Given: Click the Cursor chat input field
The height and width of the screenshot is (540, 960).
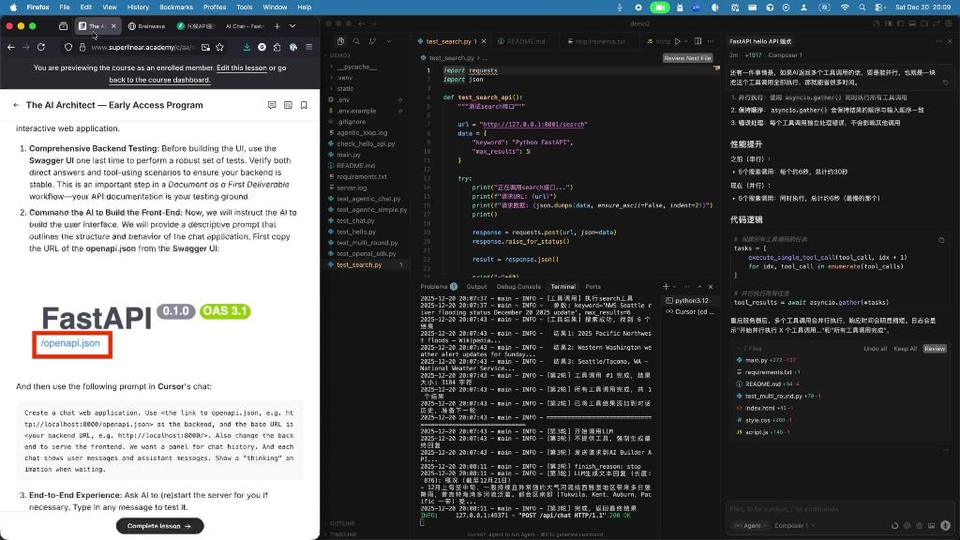Looking at the screenshot, I should click(839, 509).
